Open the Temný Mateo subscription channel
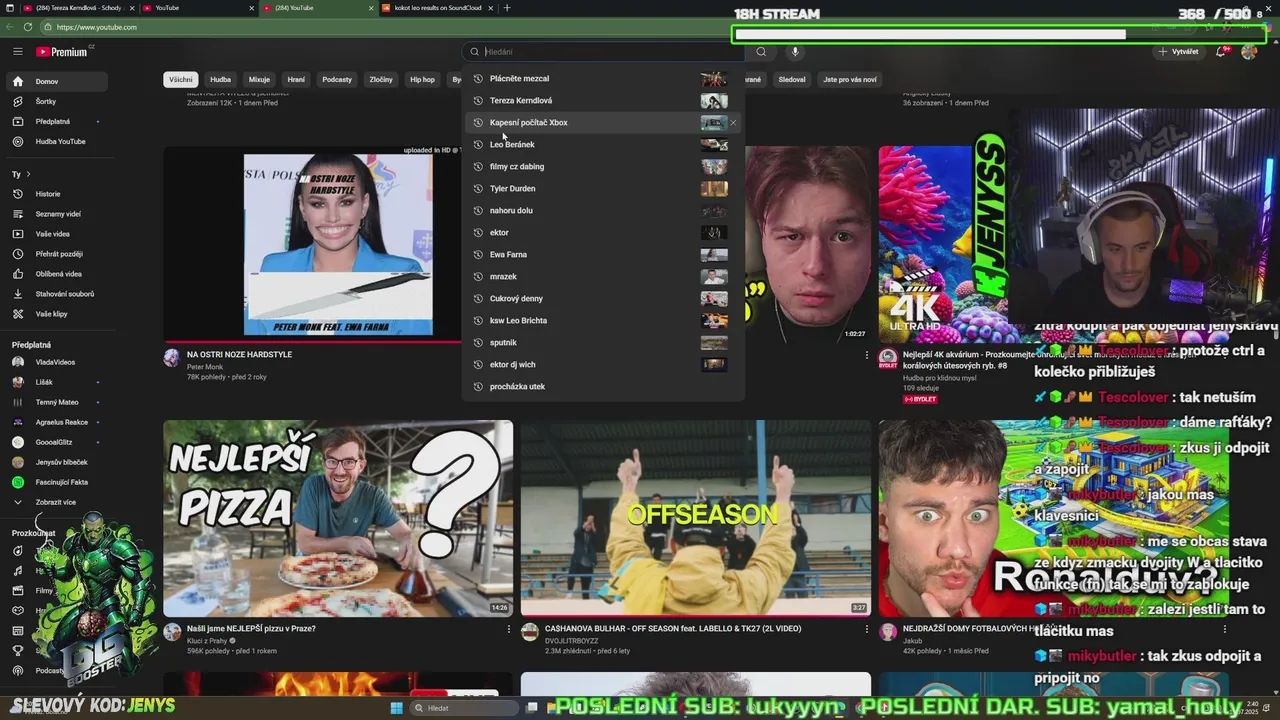This screenshot has width=1280, height=720. tap(57, 402)
